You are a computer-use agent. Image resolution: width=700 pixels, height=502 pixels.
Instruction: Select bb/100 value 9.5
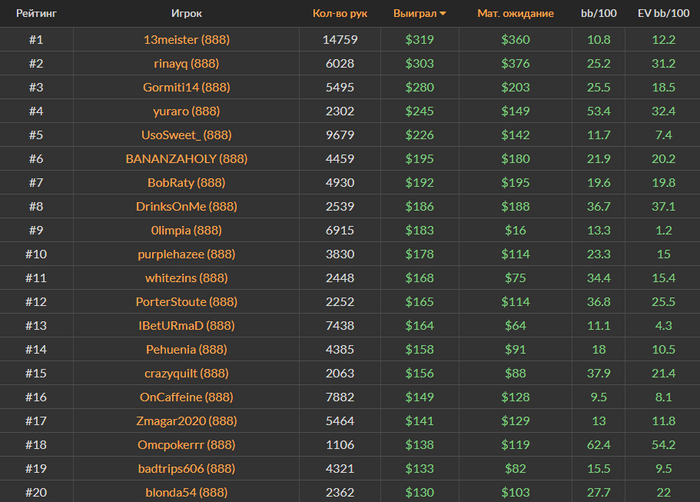coord(599,397)
